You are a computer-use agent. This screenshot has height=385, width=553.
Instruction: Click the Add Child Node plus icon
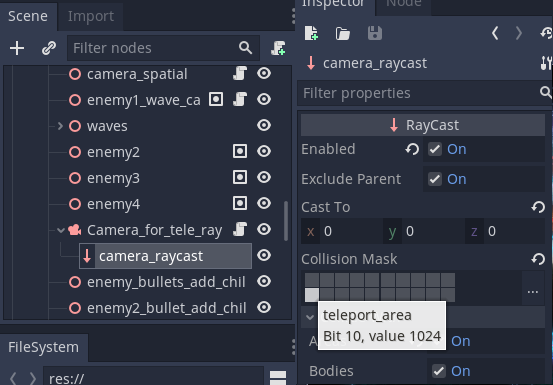(17, 48)
